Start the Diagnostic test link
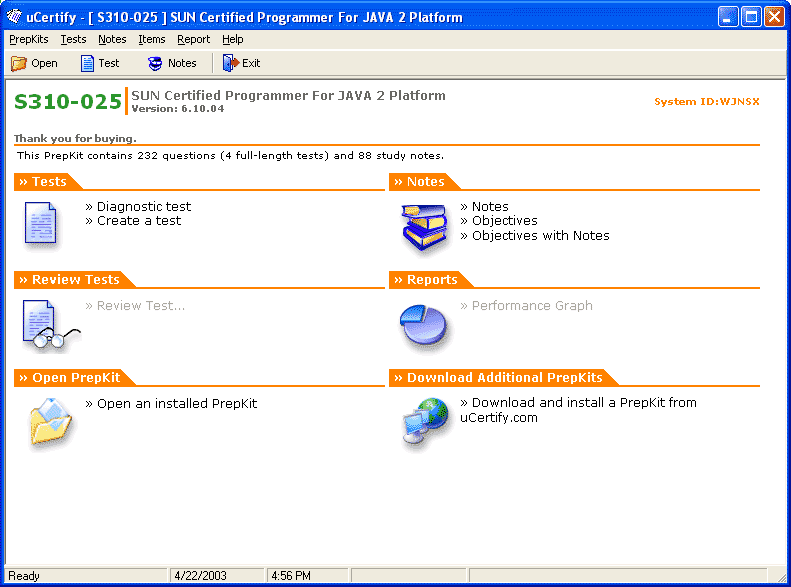Viewport: 791px width, 587px height. [x=138, y=206]
